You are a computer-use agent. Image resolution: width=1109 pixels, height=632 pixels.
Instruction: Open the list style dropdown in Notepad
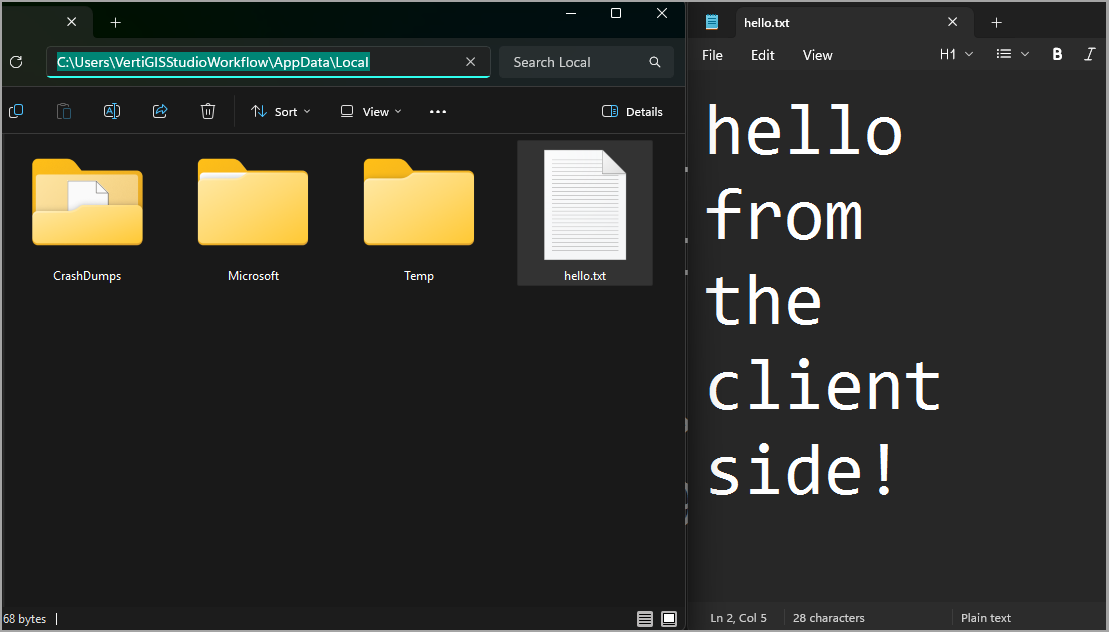tap(1012, 54)
